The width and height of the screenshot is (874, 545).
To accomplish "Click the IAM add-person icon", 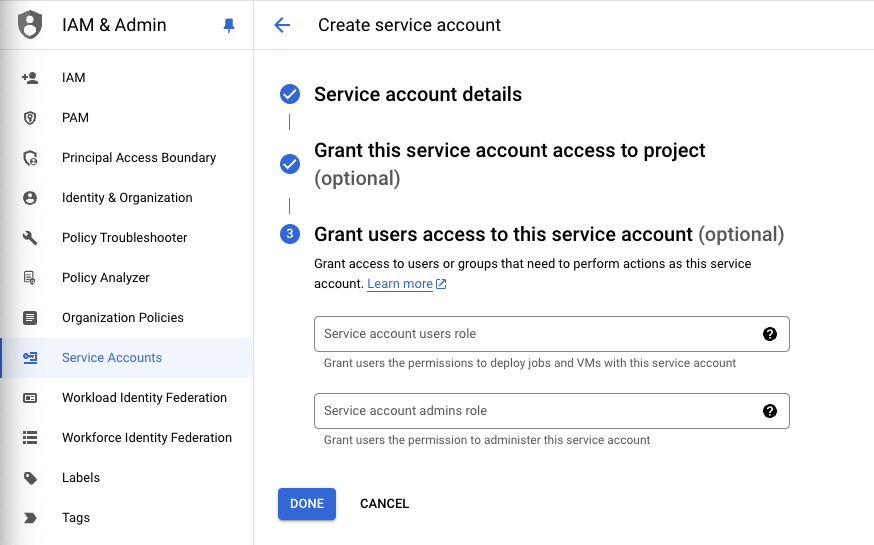I will tap(30, 77).
